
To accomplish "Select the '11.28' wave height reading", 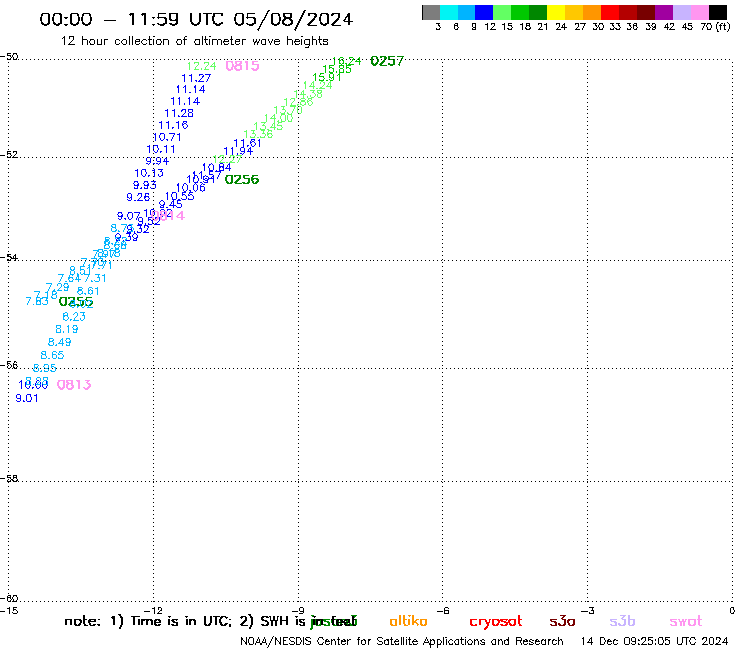I will (179, 113).
